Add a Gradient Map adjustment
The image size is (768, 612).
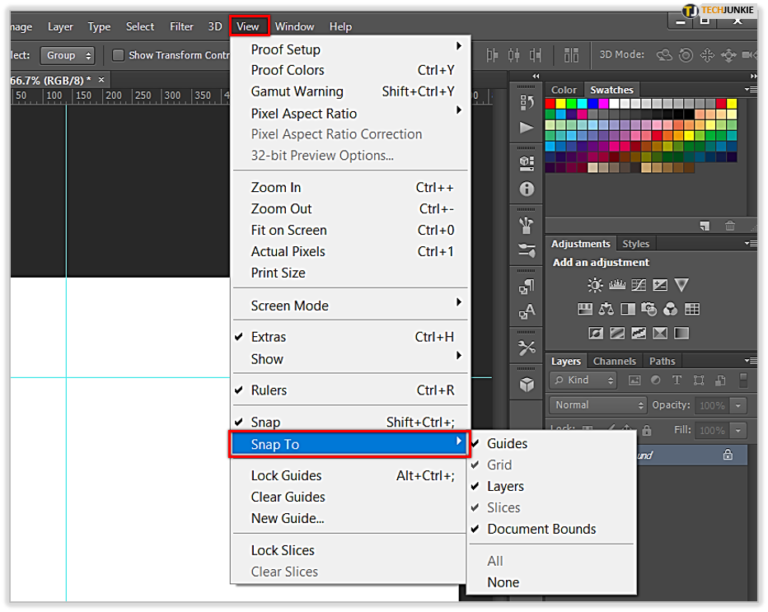pyautogui.click(x=681, y=333)
